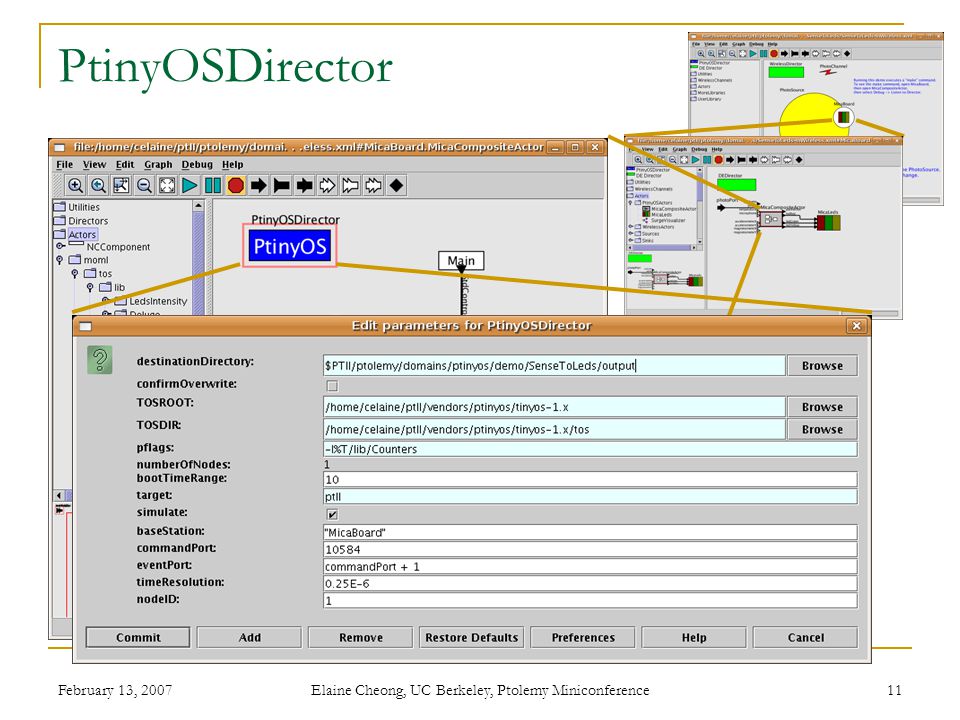Open Preferences from the dialog buttons
This screenshot has width=960, height=720.
pos(583,637)
